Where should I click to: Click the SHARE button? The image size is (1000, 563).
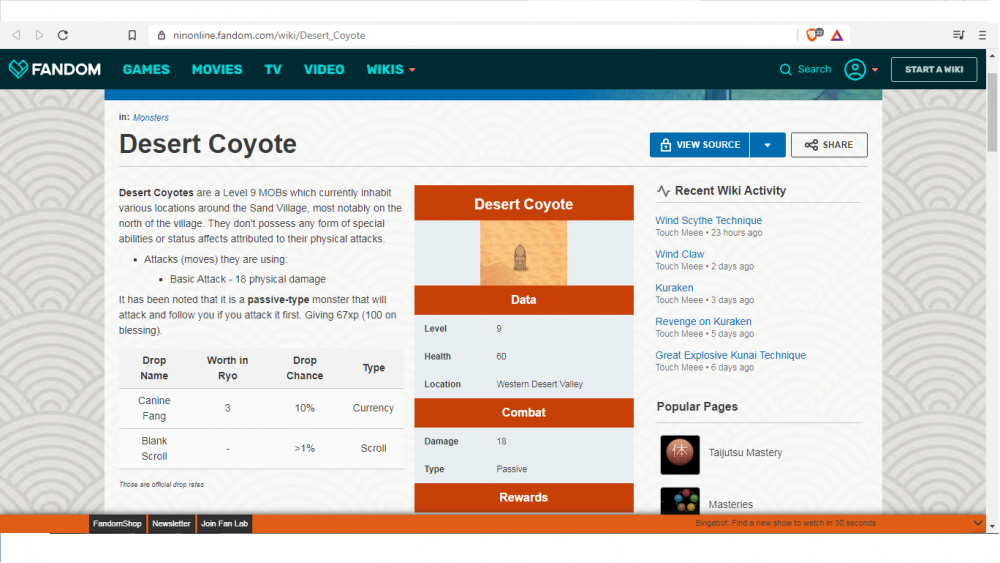click(829, 145)
